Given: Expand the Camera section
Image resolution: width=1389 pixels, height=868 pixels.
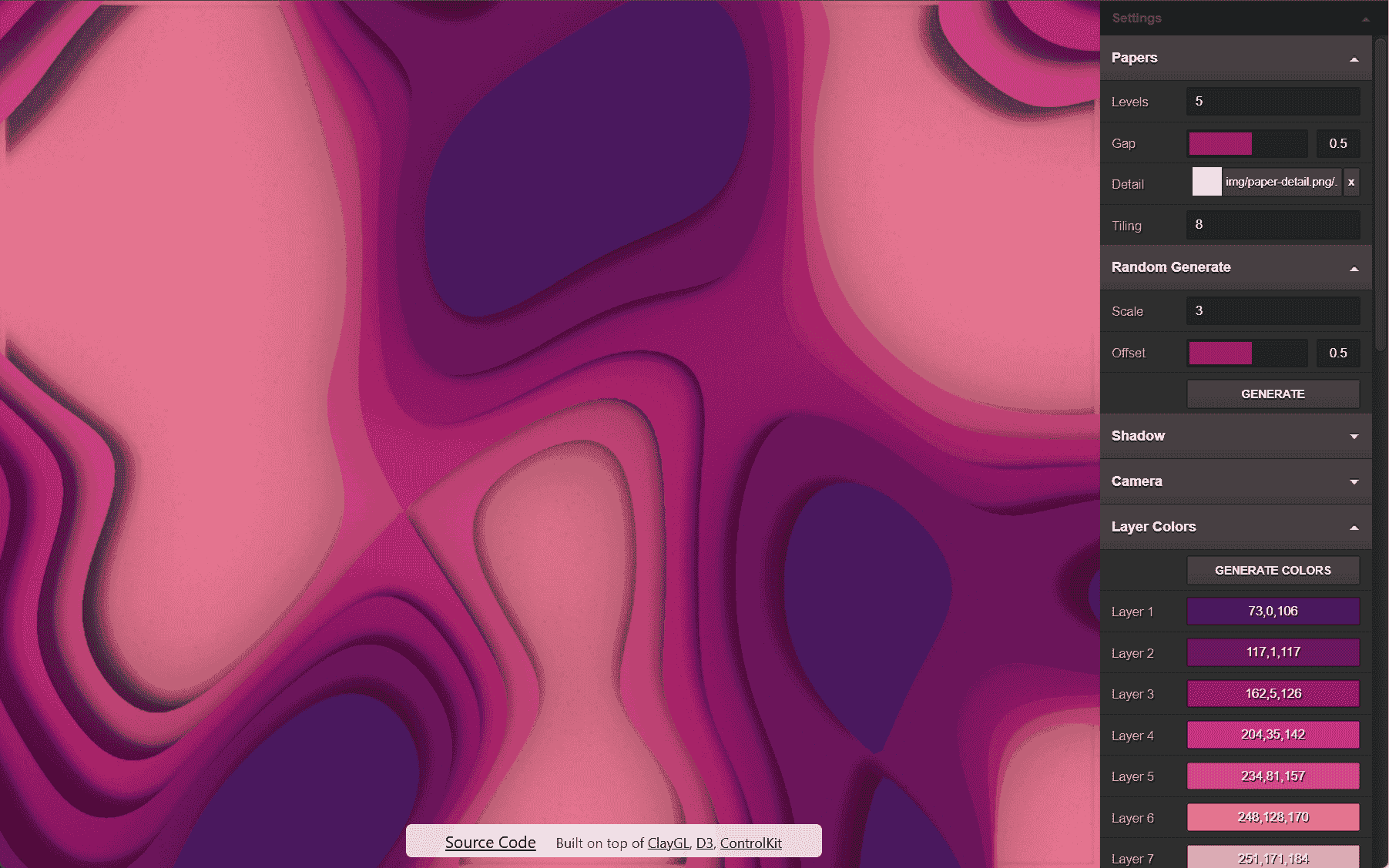Looking at the screenshot, I should (x=1354, y=482).
